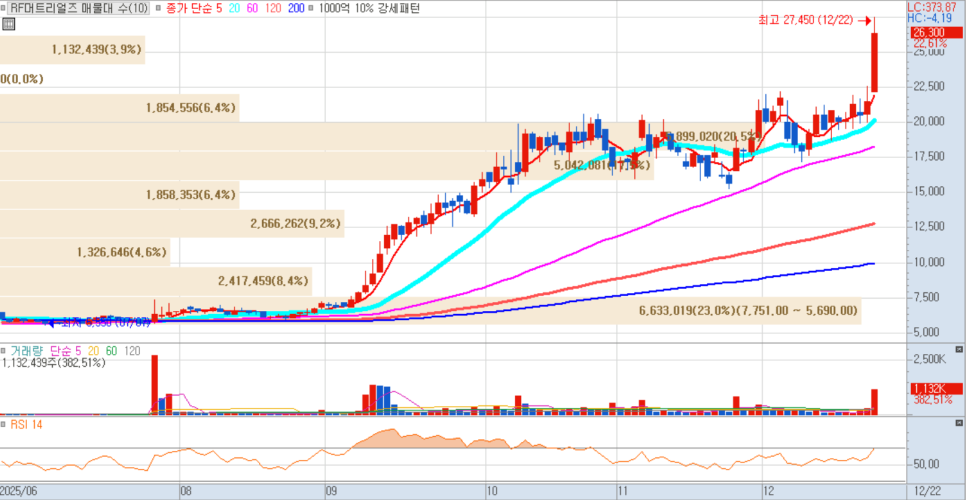Screen dimensions: 966x500
Task: Click the 10,000 price axis label
Action: point(929,262)
